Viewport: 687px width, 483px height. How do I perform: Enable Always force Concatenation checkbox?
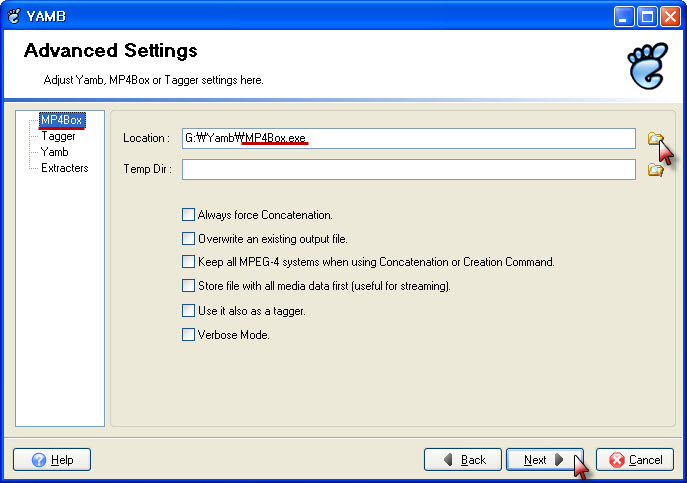188,215
